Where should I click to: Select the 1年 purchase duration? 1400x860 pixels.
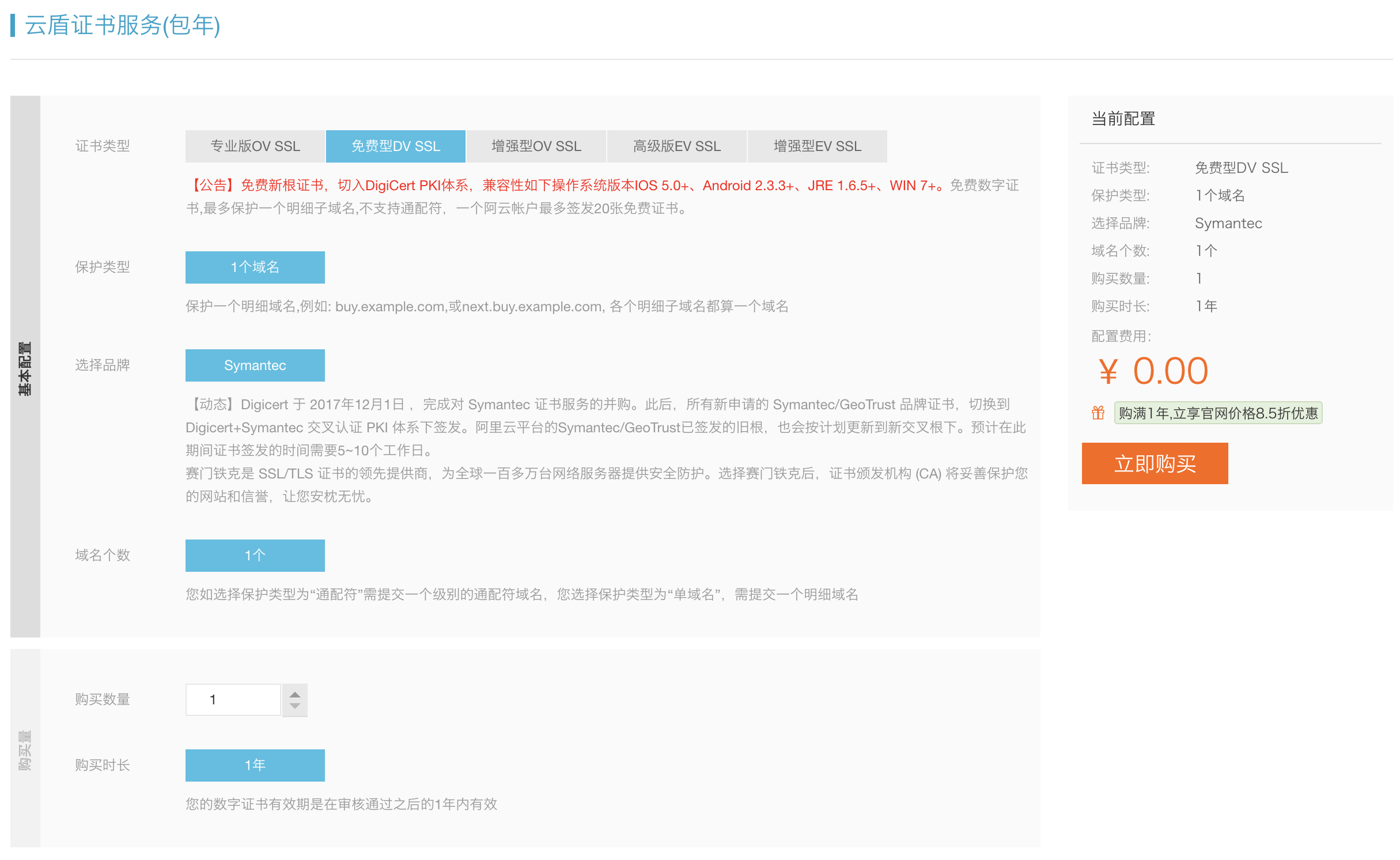[255, 765]
